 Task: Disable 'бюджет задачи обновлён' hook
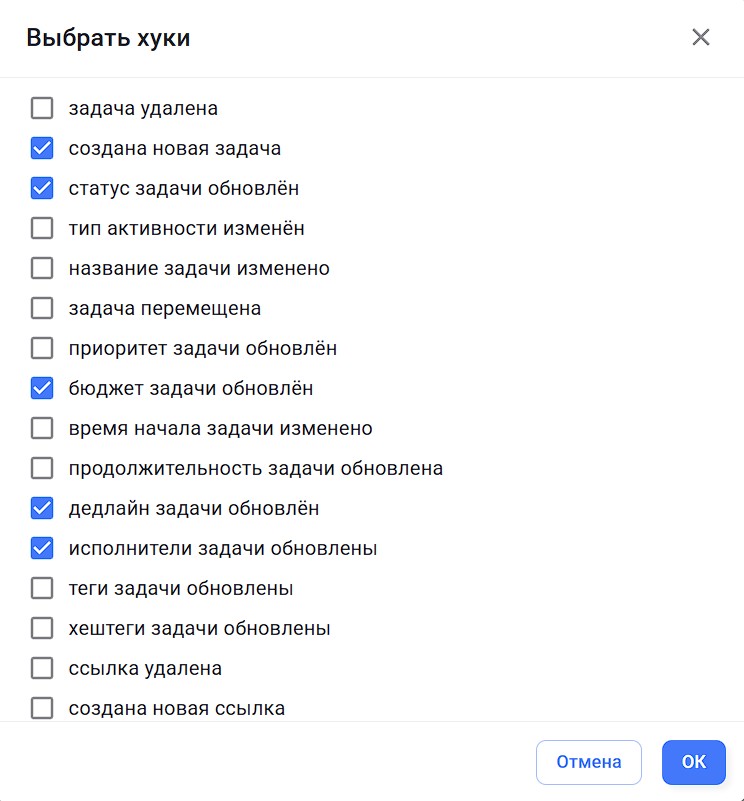click(42, 388)
